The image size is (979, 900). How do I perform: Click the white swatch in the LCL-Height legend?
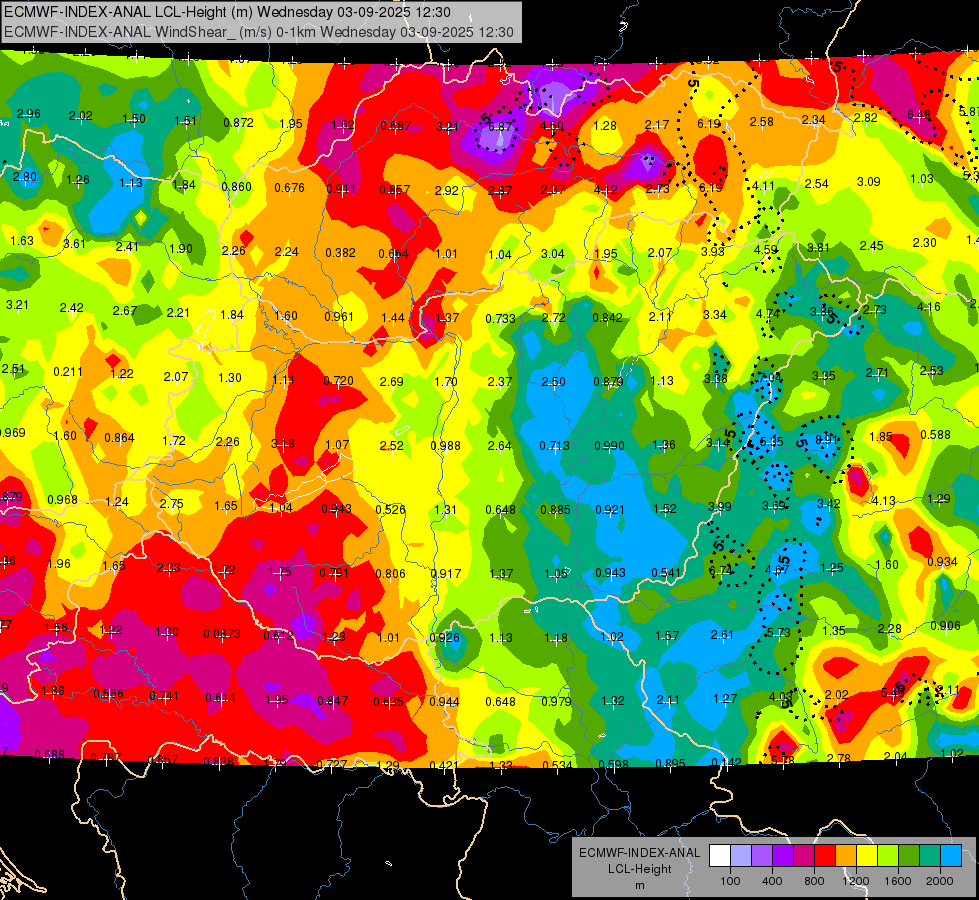point(720,856)
